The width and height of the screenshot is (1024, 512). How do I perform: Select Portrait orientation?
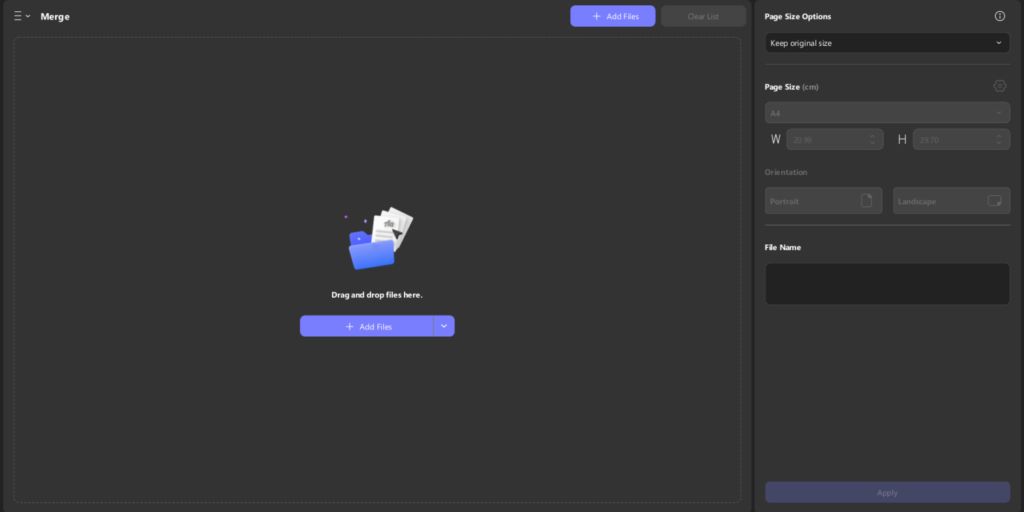(x=823, y=201)
